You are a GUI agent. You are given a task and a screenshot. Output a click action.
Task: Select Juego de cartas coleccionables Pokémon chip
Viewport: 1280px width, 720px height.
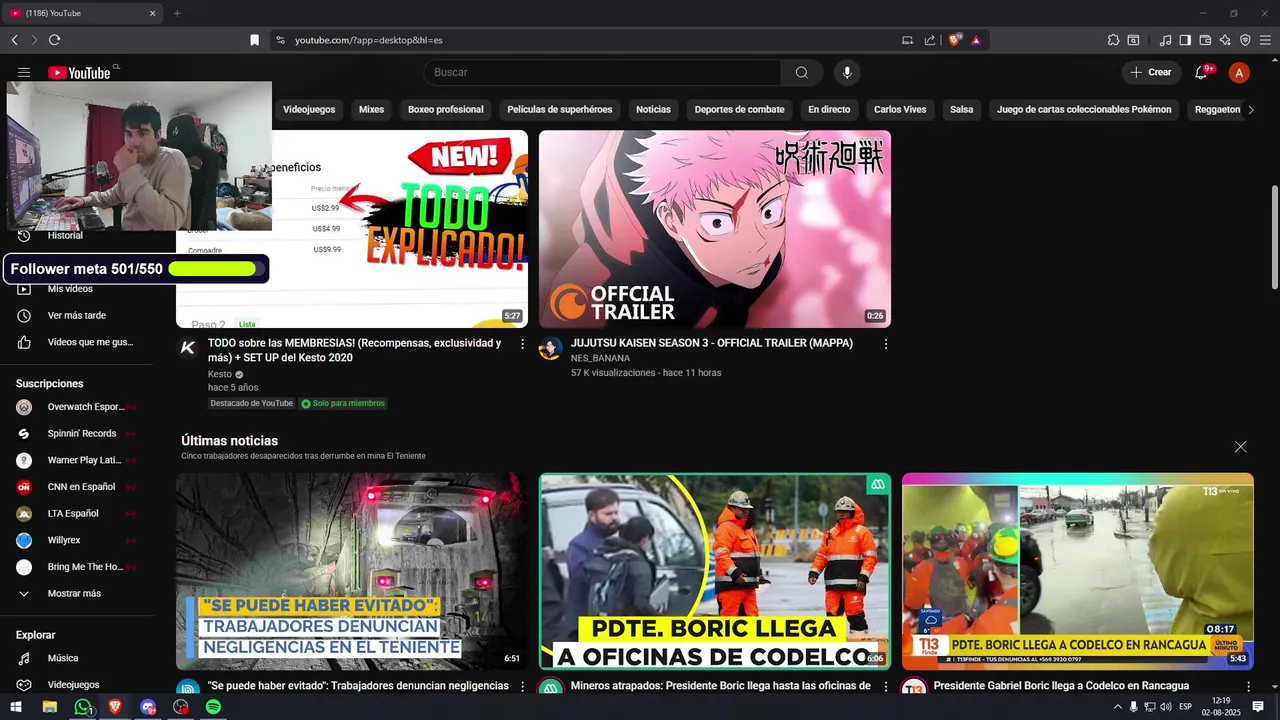coord(1084,110)
